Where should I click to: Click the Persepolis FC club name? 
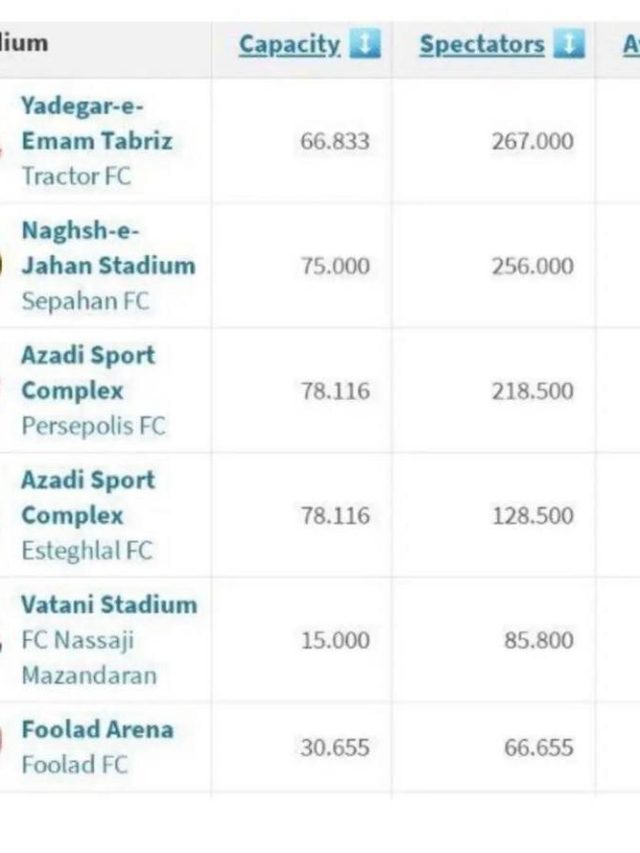(94, 425)
